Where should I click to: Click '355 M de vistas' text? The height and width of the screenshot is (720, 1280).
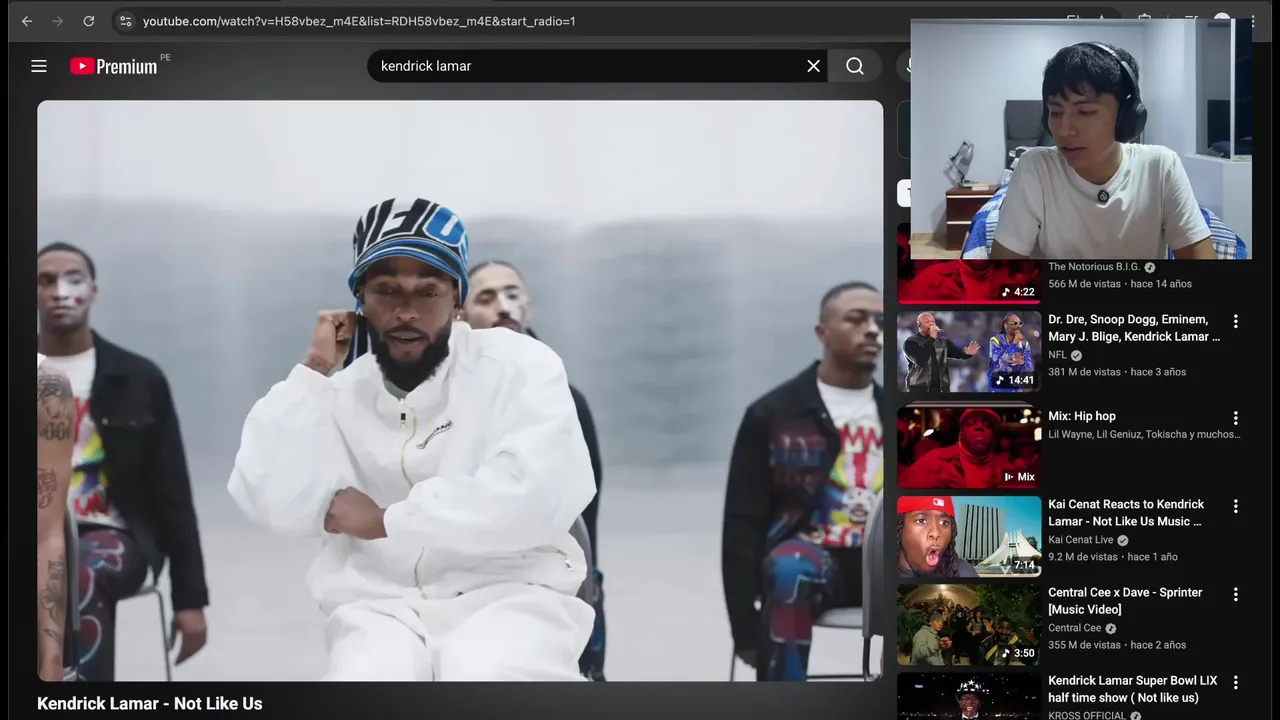(1084, 645)
